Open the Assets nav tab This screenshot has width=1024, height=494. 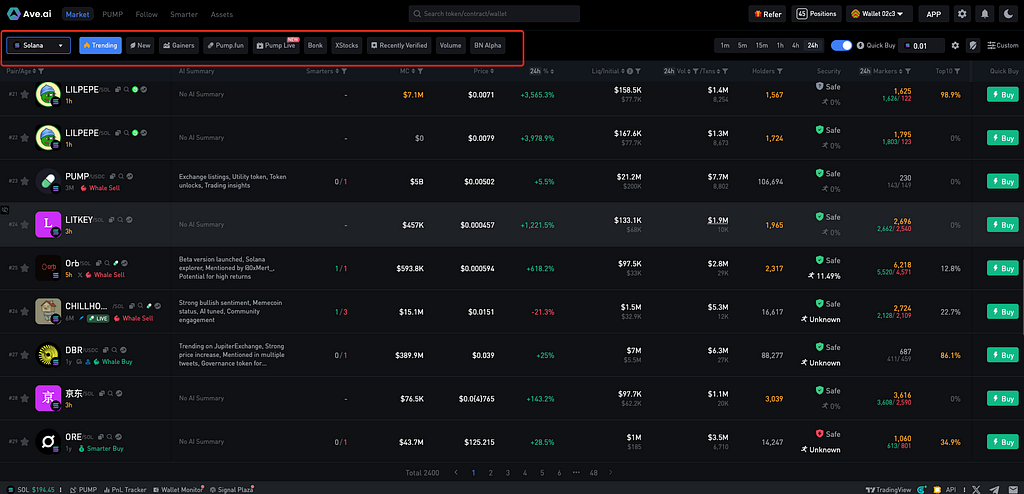click(x=221, y=14)
